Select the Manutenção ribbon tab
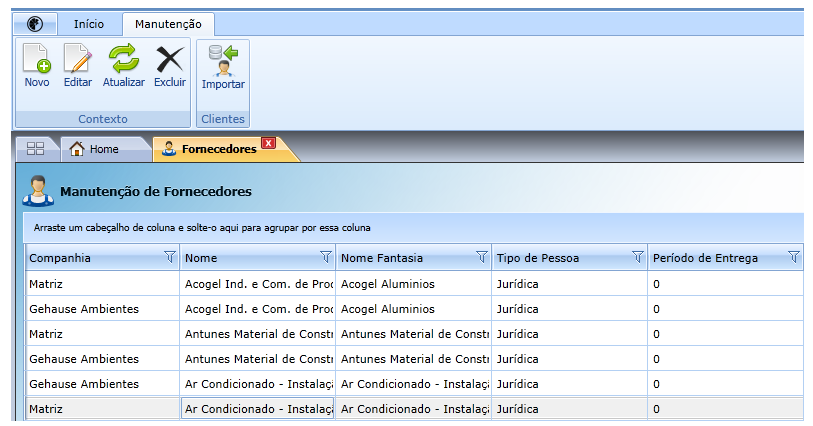This screenshot has width=813, height=426. 168,24
